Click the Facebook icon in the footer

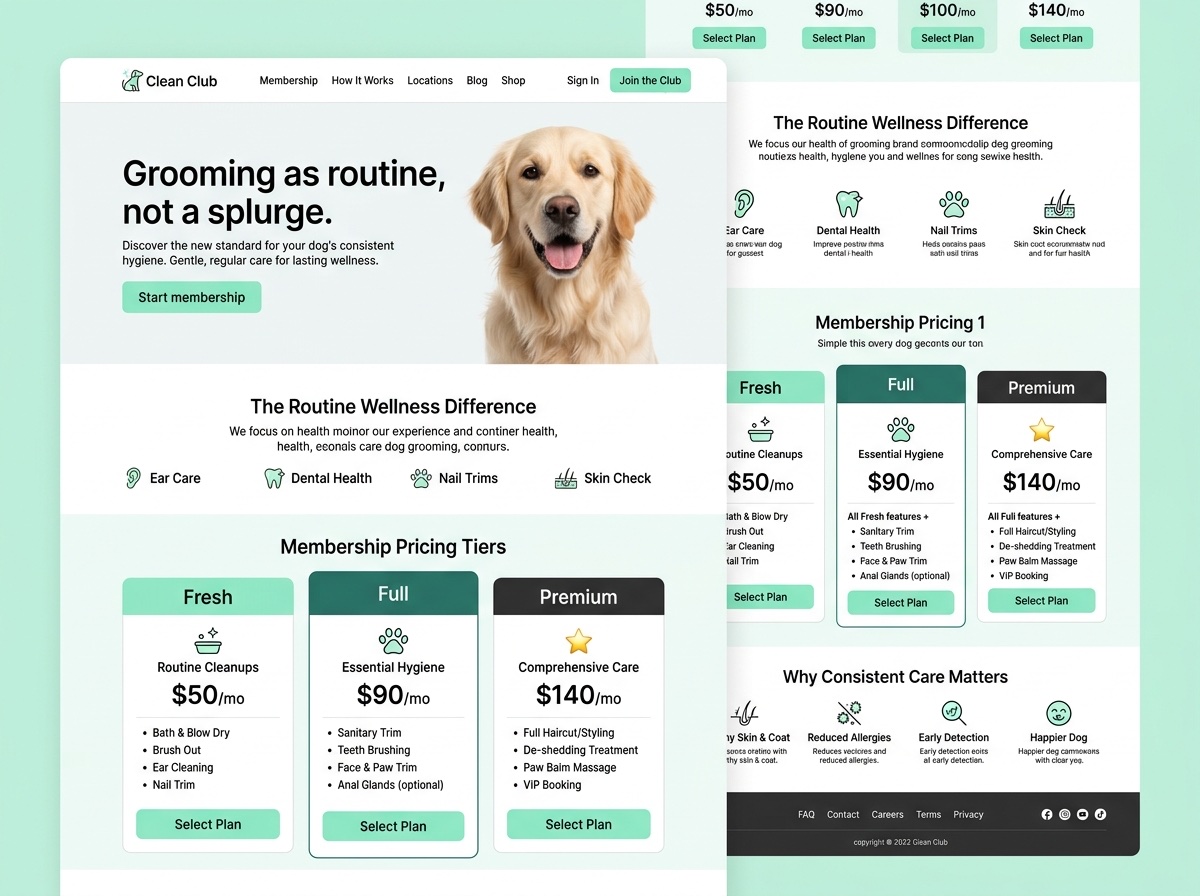[x=1047, y=815]
